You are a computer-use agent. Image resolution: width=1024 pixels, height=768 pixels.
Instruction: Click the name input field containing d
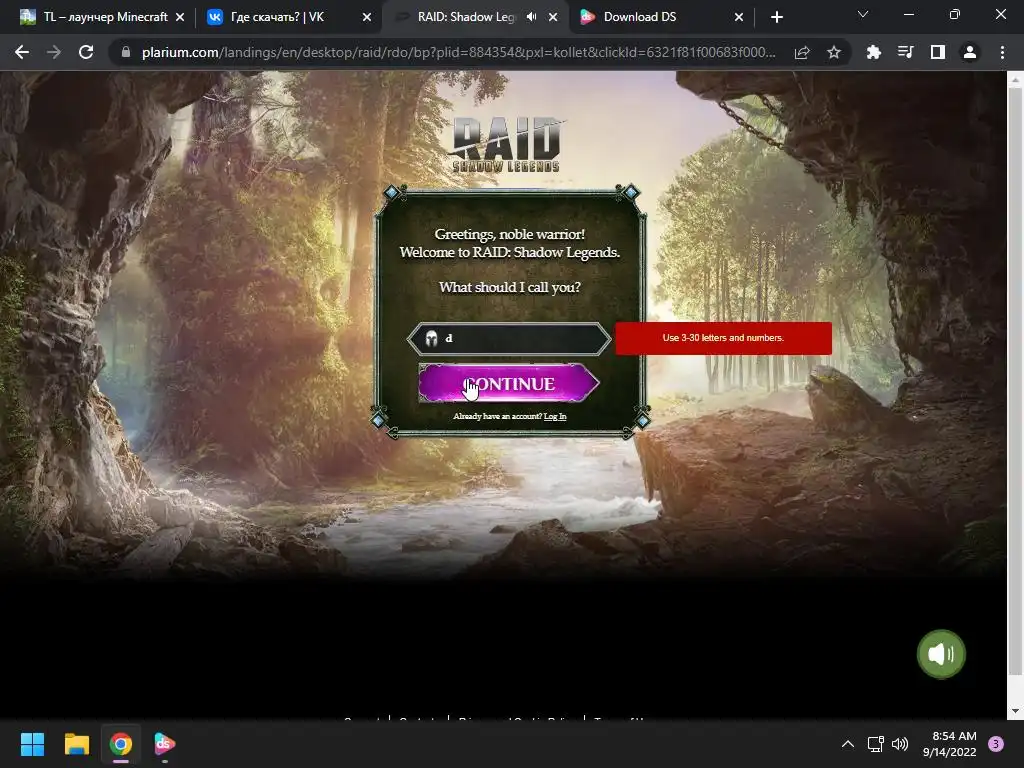pyautogui.click(x=509, y=338)
